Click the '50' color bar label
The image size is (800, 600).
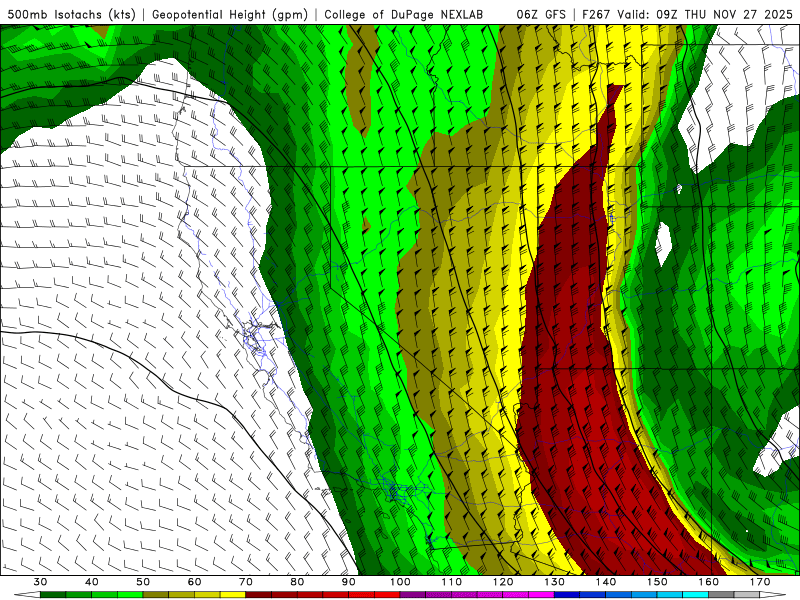click(x=143, y=582)
